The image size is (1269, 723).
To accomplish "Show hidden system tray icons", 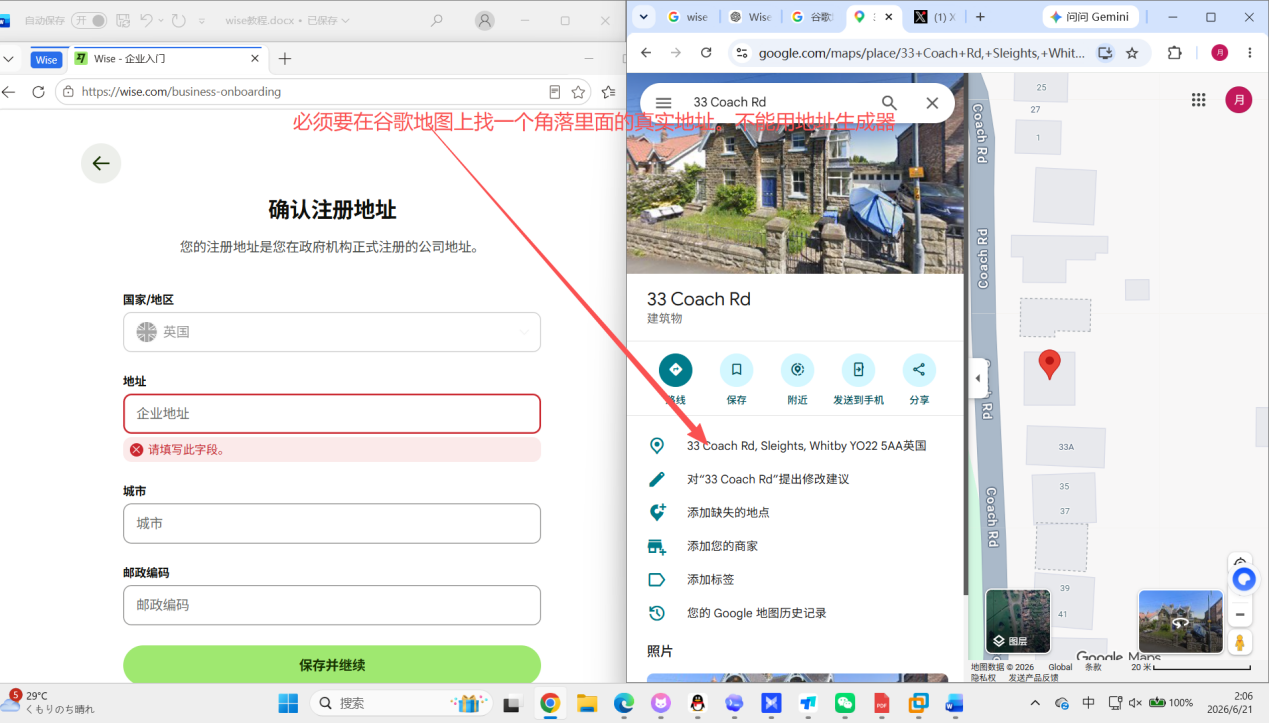I will click(x=1037, y=702).
